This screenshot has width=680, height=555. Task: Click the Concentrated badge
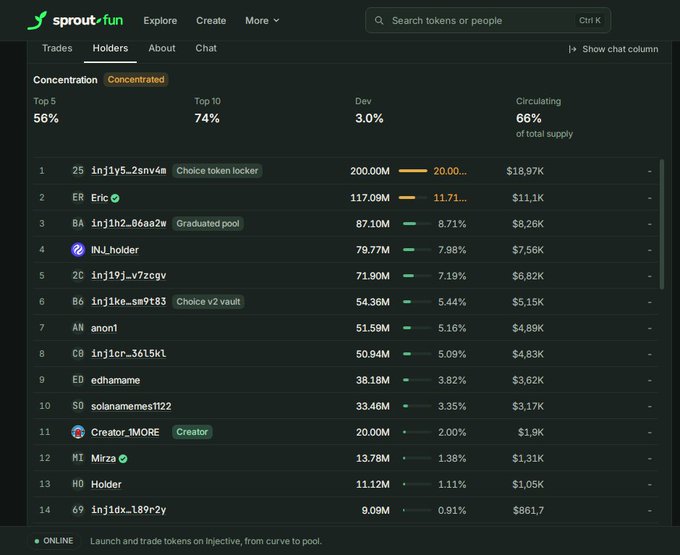click(x=136, y=79)
